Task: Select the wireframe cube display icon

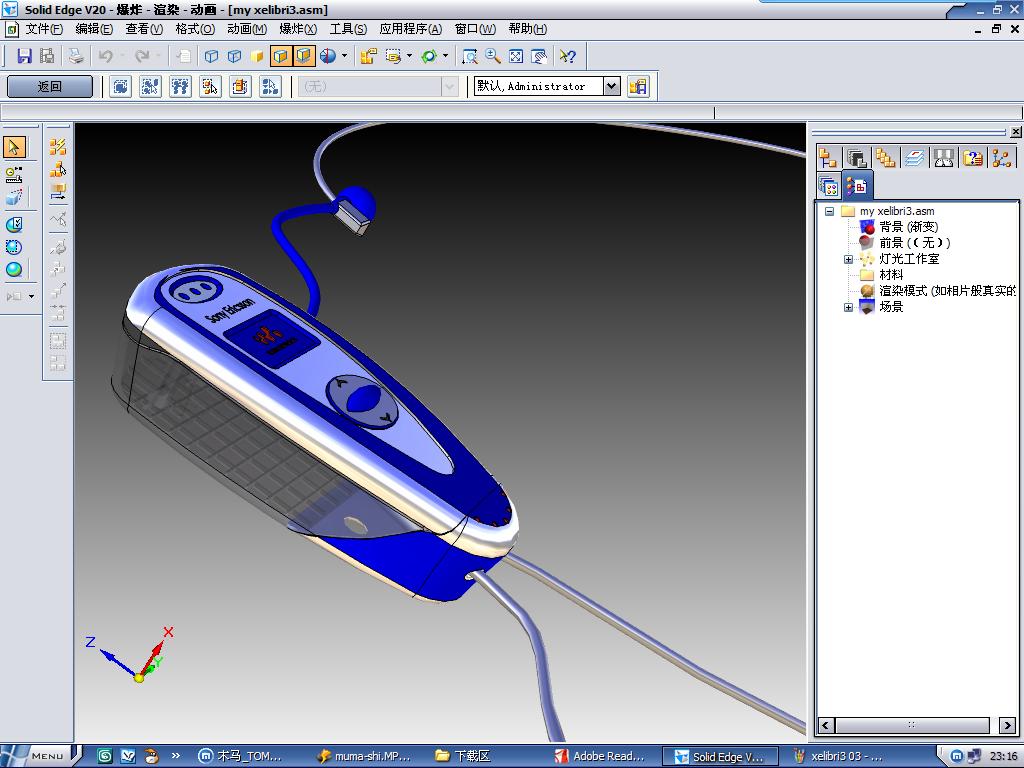Action: click(212, 56)
